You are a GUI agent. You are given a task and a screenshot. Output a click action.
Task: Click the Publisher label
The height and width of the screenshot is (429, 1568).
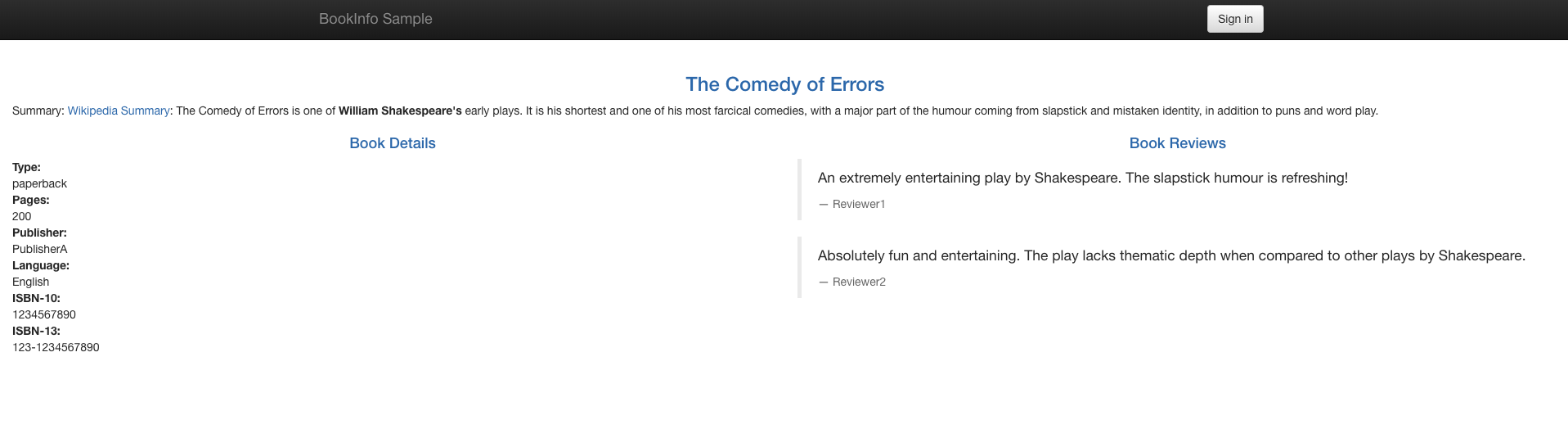[x=39, y=233]
